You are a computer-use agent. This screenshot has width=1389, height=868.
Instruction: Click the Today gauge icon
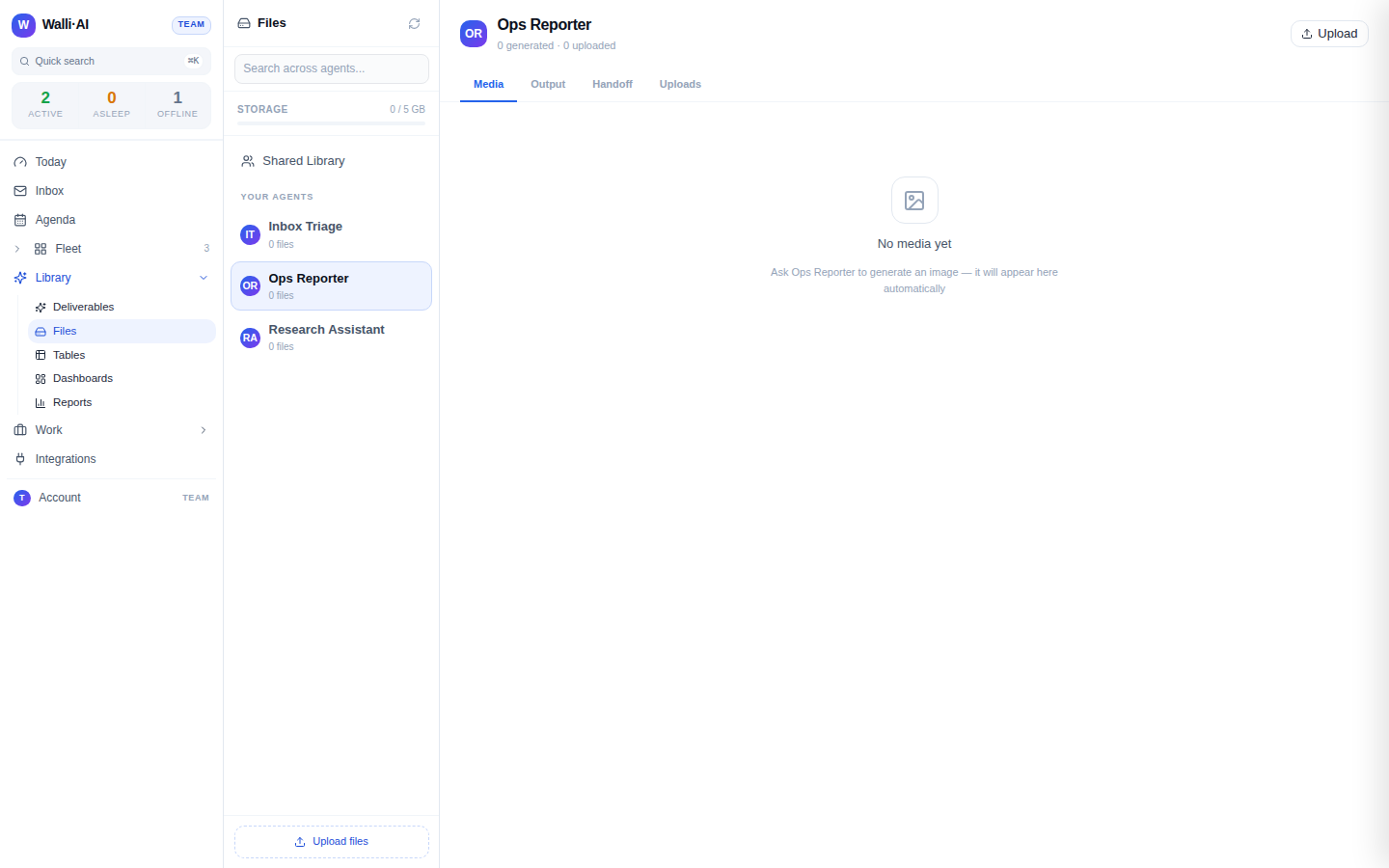20,162
